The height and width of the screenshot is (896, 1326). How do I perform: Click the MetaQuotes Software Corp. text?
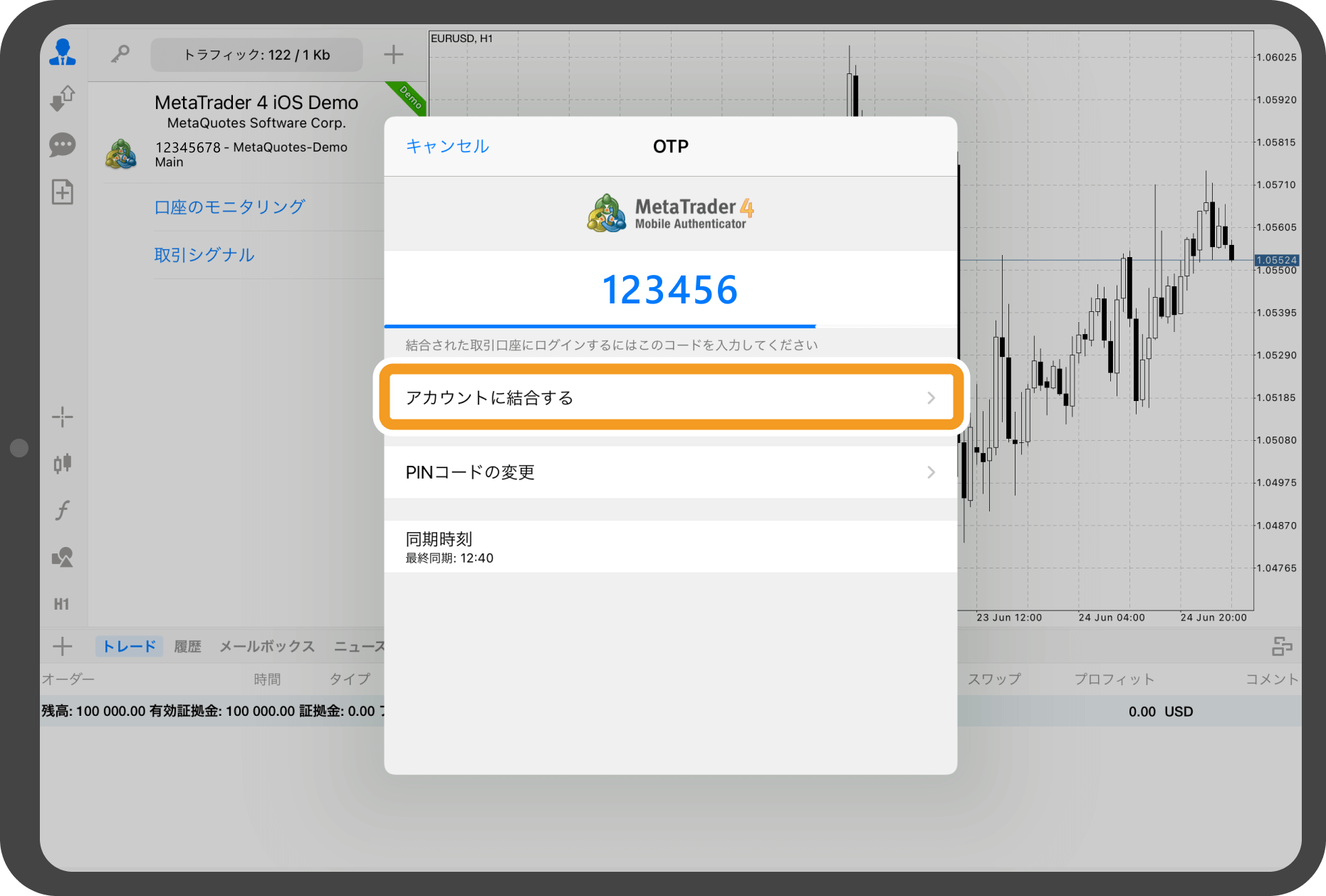[256, 123]
